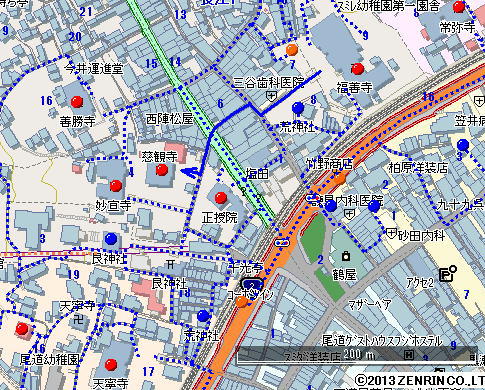
Task: Select the blue marker above 荒神社 near 三谷歯科医院
Action: click(x=298, y=108)
